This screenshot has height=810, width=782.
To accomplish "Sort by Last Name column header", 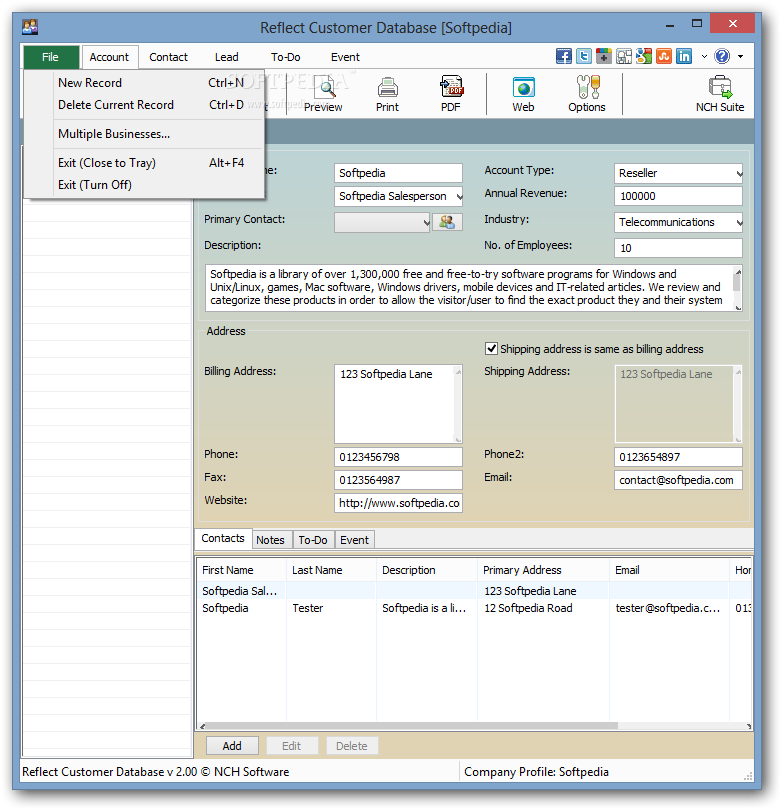I will point(331,570).
